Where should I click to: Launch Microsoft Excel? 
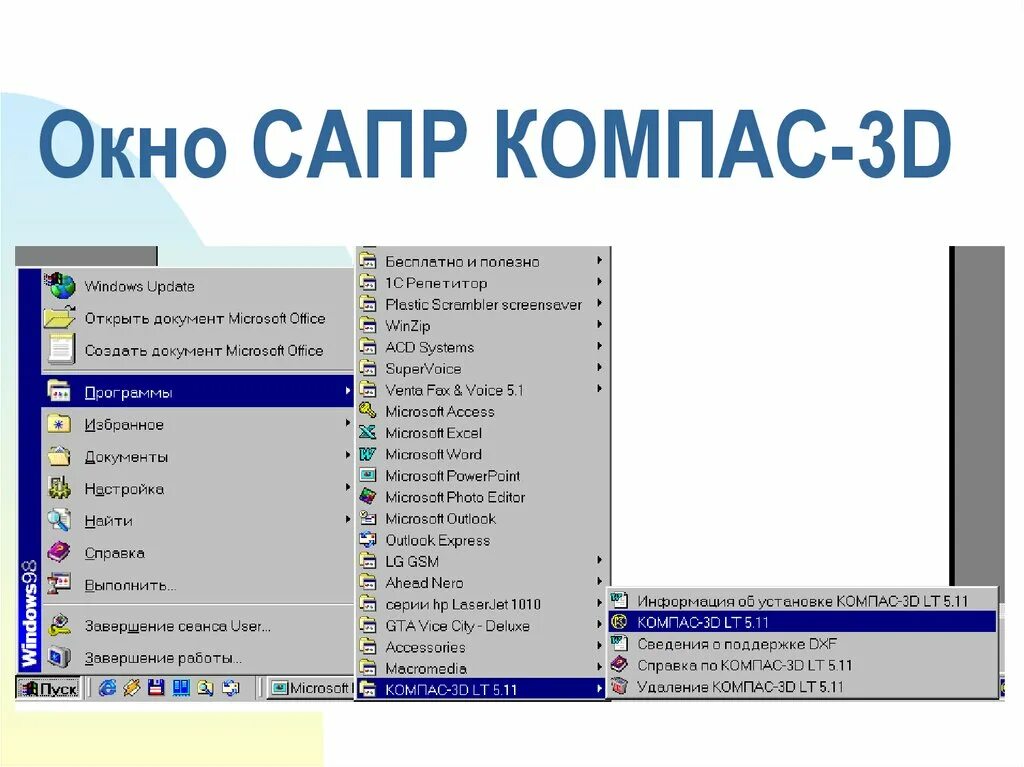point(481,432)
